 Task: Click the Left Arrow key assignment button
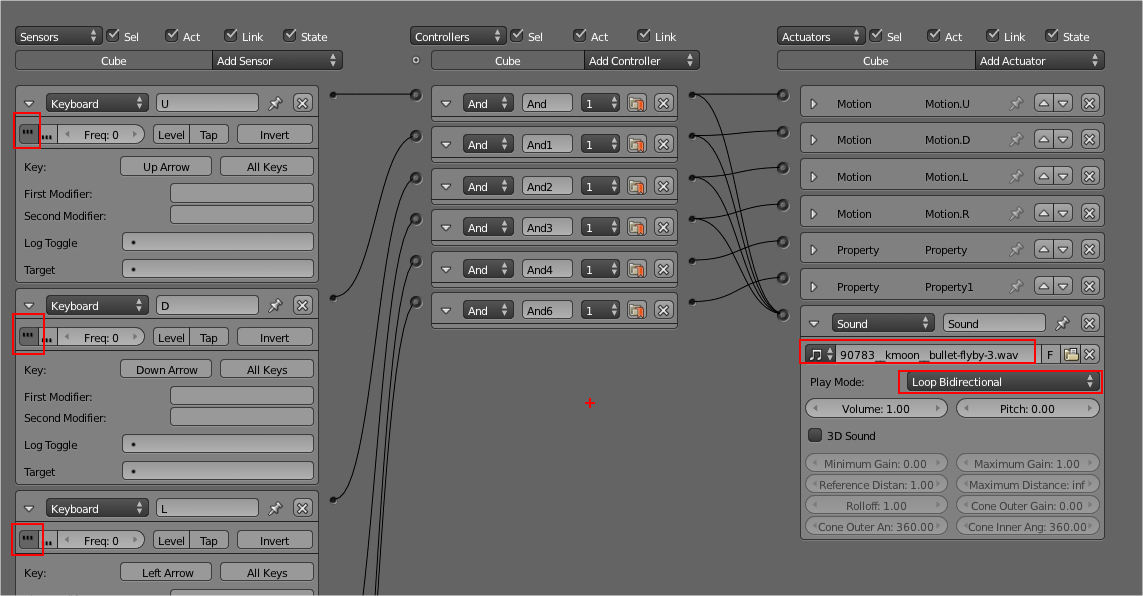tap(166, 573)
